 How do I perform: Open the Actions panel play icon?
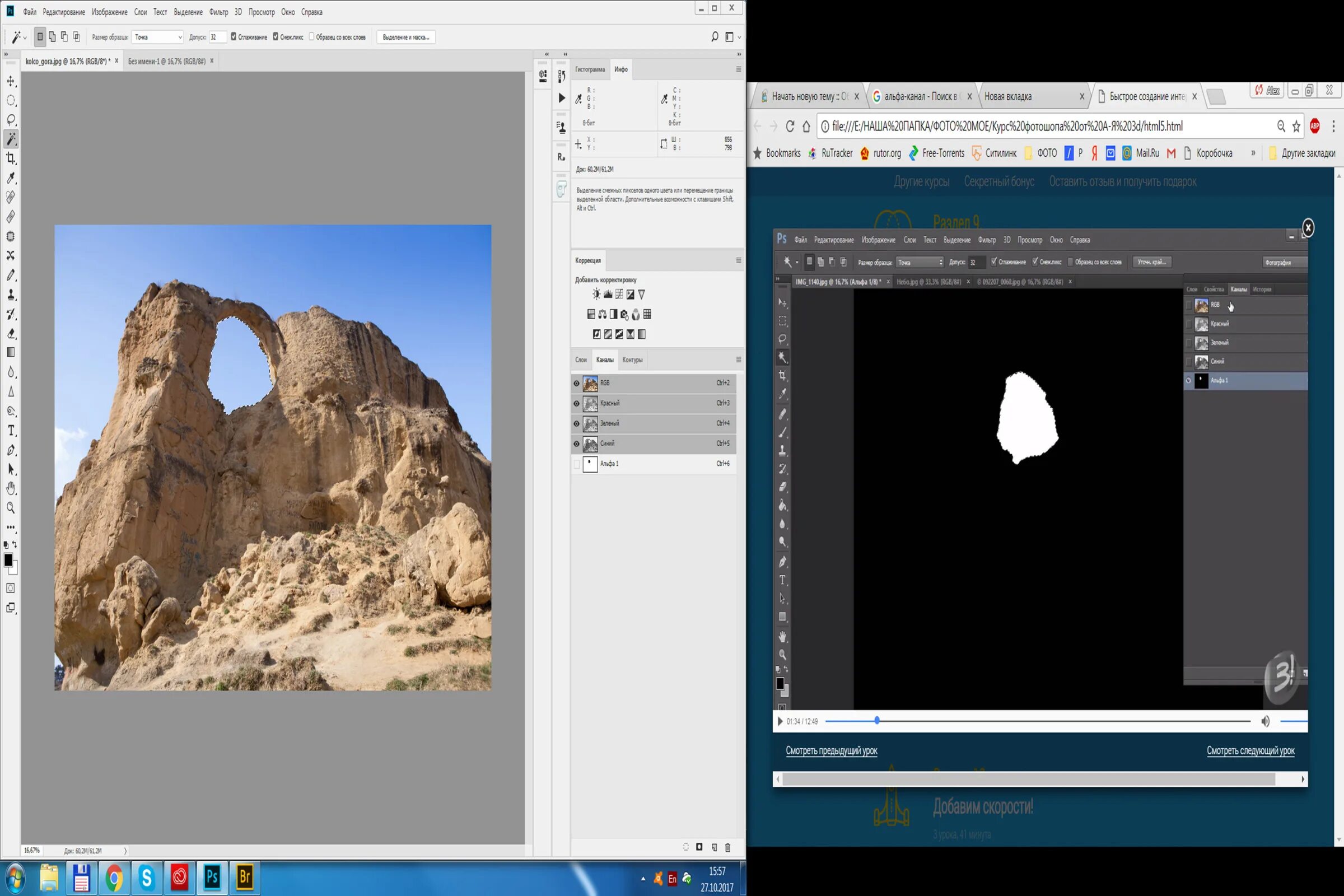click(x=561, y=99)
